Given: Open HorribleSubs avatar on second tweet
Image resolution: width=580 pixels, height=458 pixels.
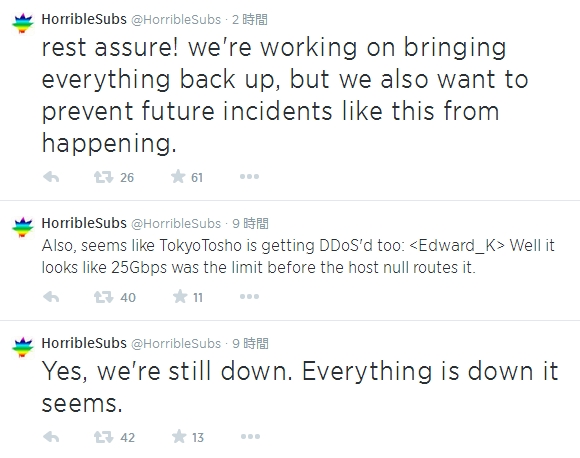Looking at the screenshot, I should point(23,227).
